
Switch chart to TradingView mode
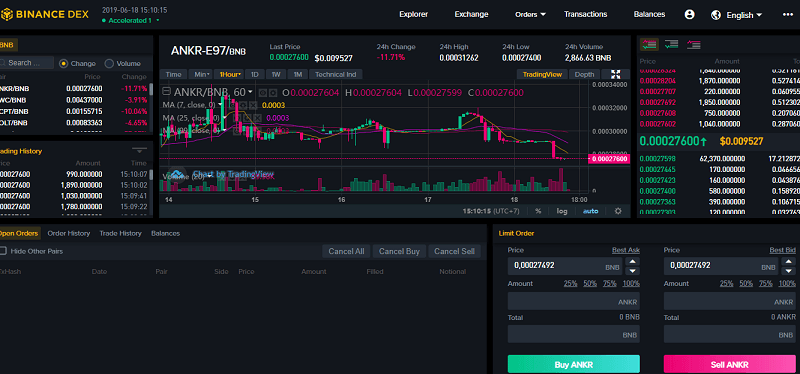(x=542, y=74)
